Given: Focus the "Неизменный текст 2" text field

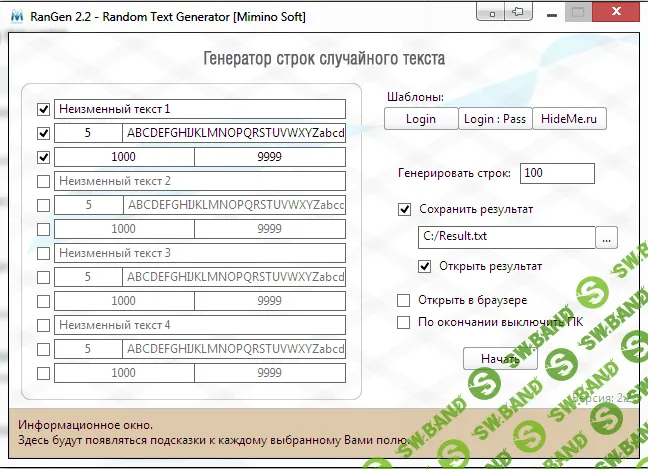Looking at the screenshot, I should click(x=200, y=181).
